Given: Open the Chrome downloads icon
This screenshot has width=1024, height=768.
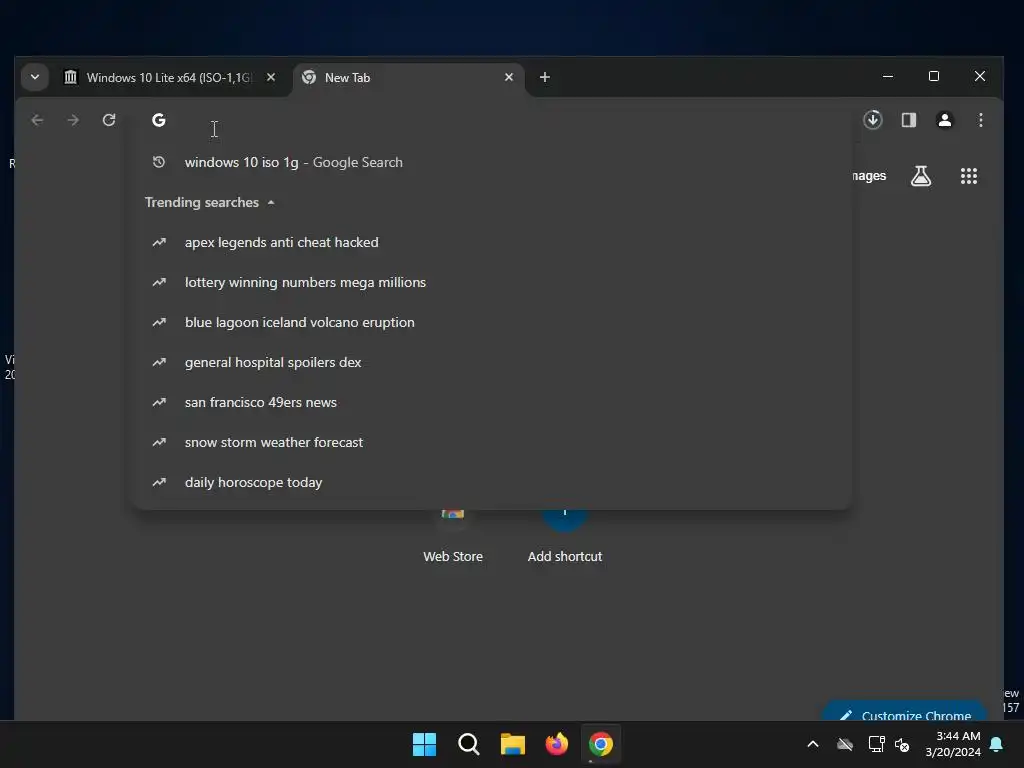Looking at the screenshot, I should [872, 120].
